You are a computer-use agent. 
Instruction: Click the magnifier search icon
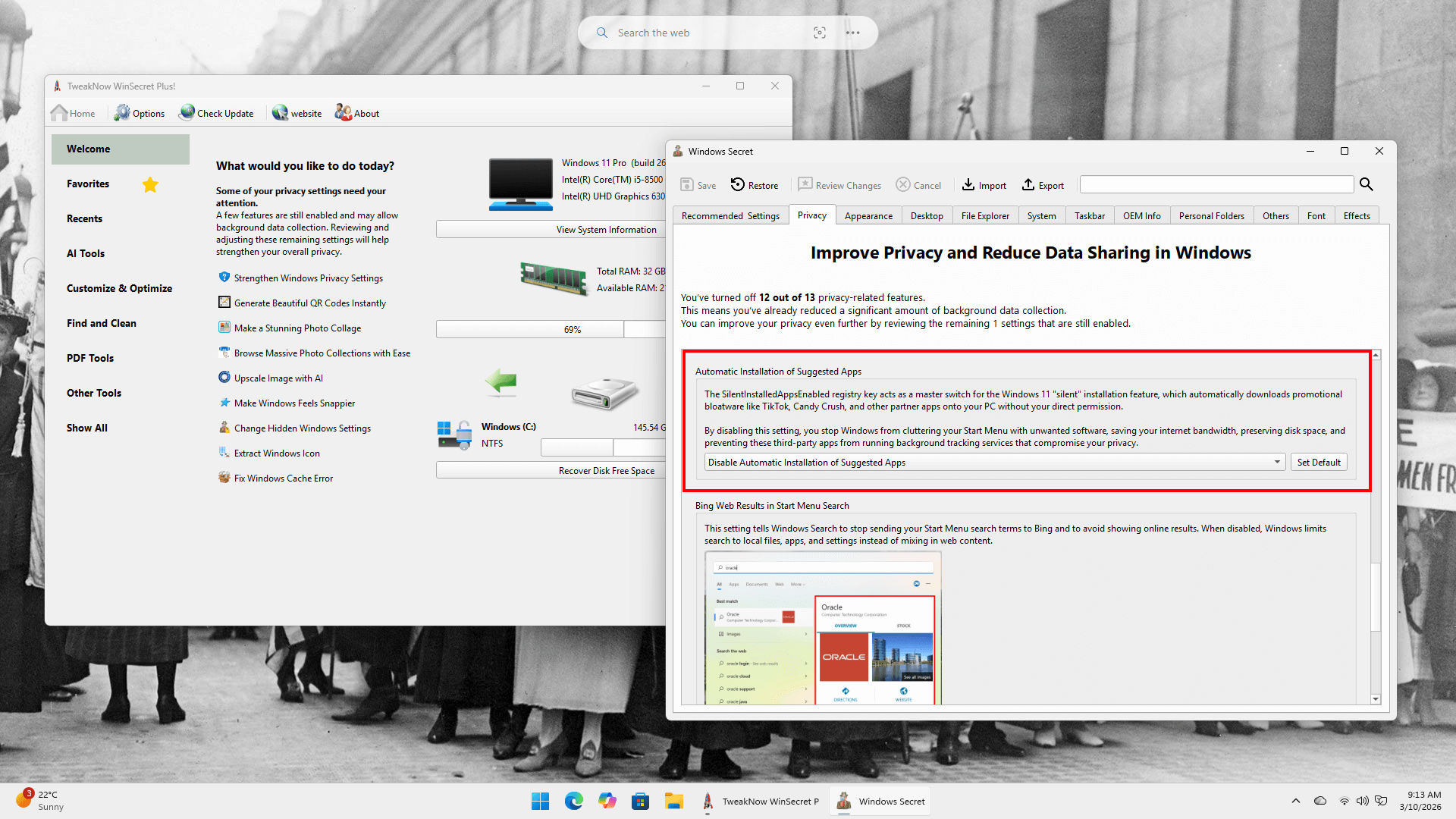tap(1367, 184)
